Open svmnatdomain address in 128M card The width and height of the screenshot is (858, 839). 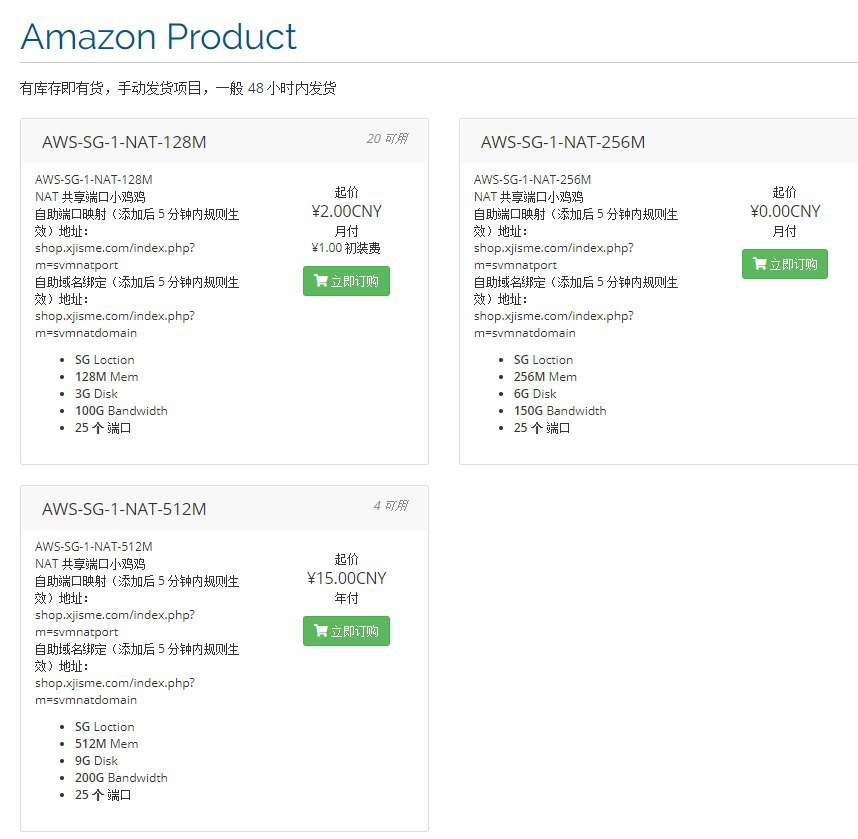(x=115, y=324)
